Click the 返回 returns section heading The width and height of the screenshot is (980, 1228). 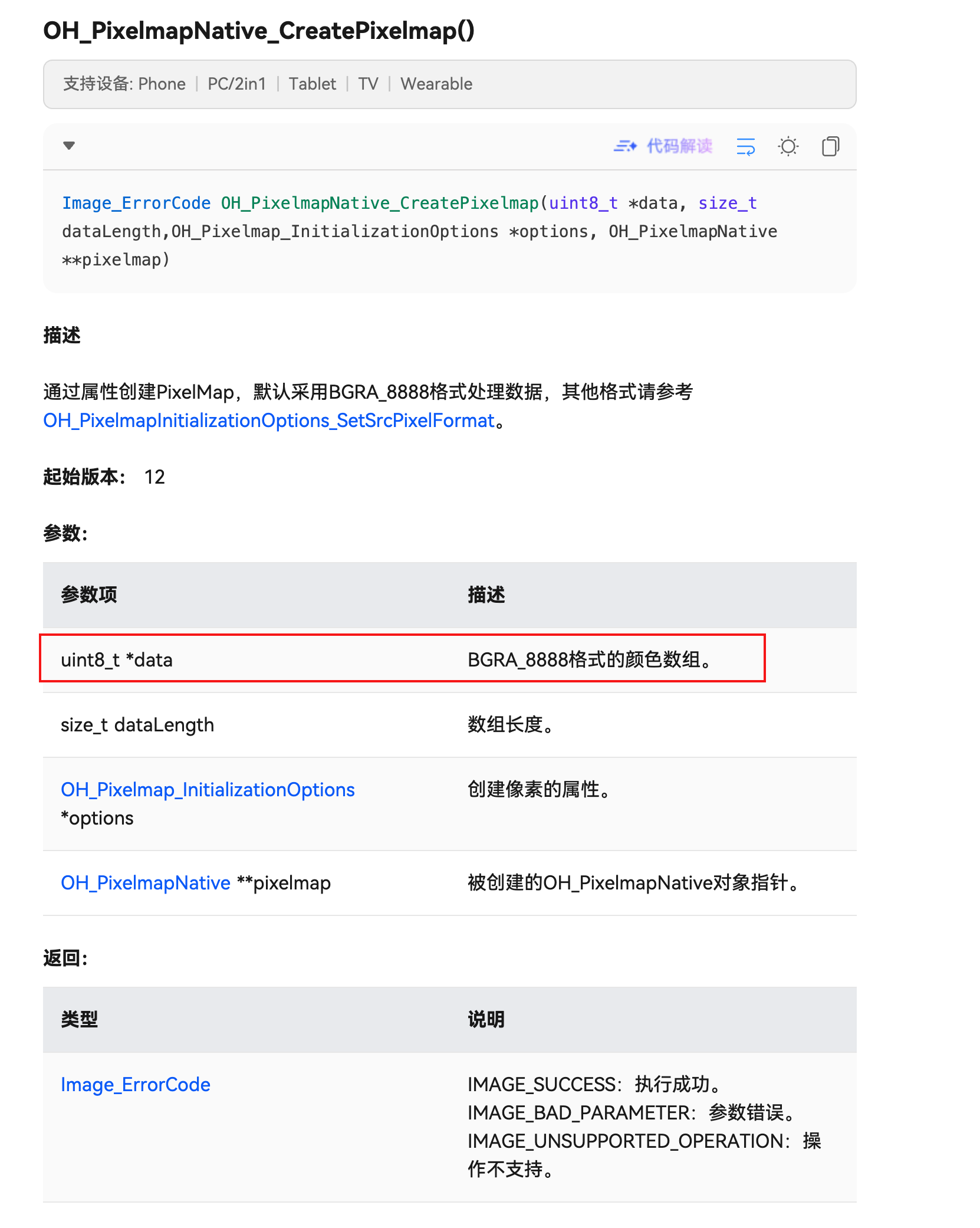65,957
